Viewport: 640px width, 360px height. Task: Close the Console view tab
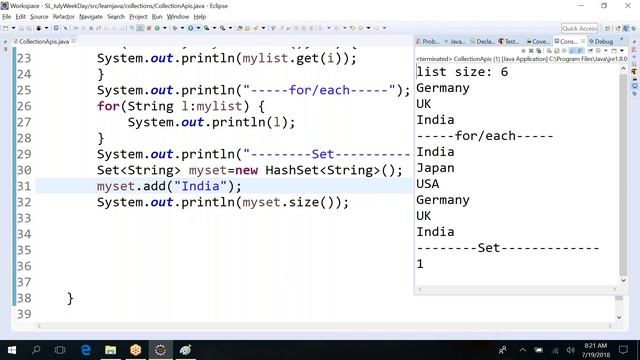[x=583, y=41]
